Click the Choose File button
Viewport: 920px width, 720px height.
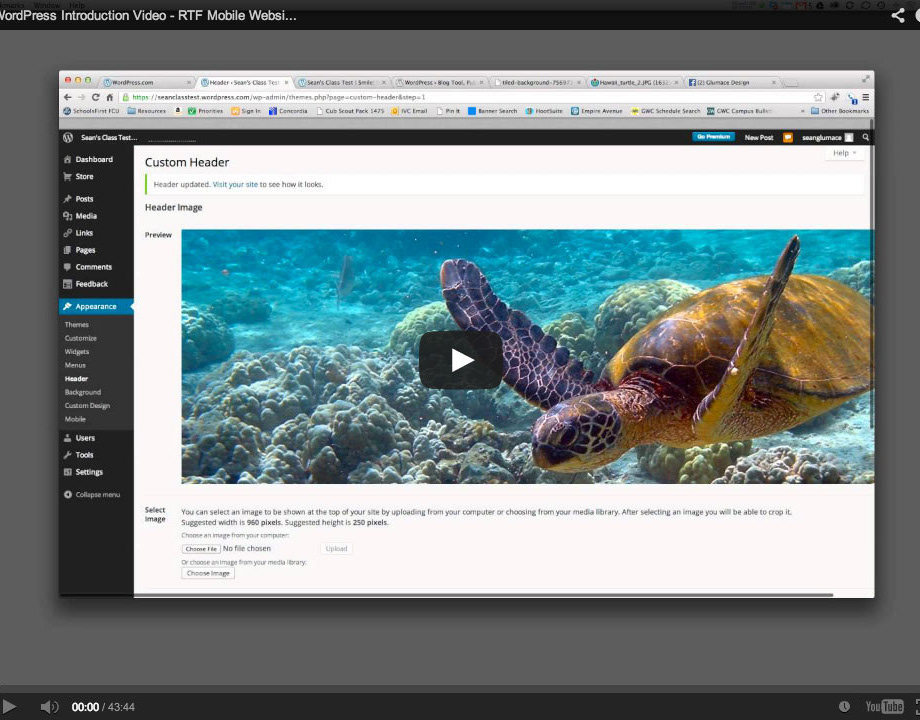click(201, 549)
